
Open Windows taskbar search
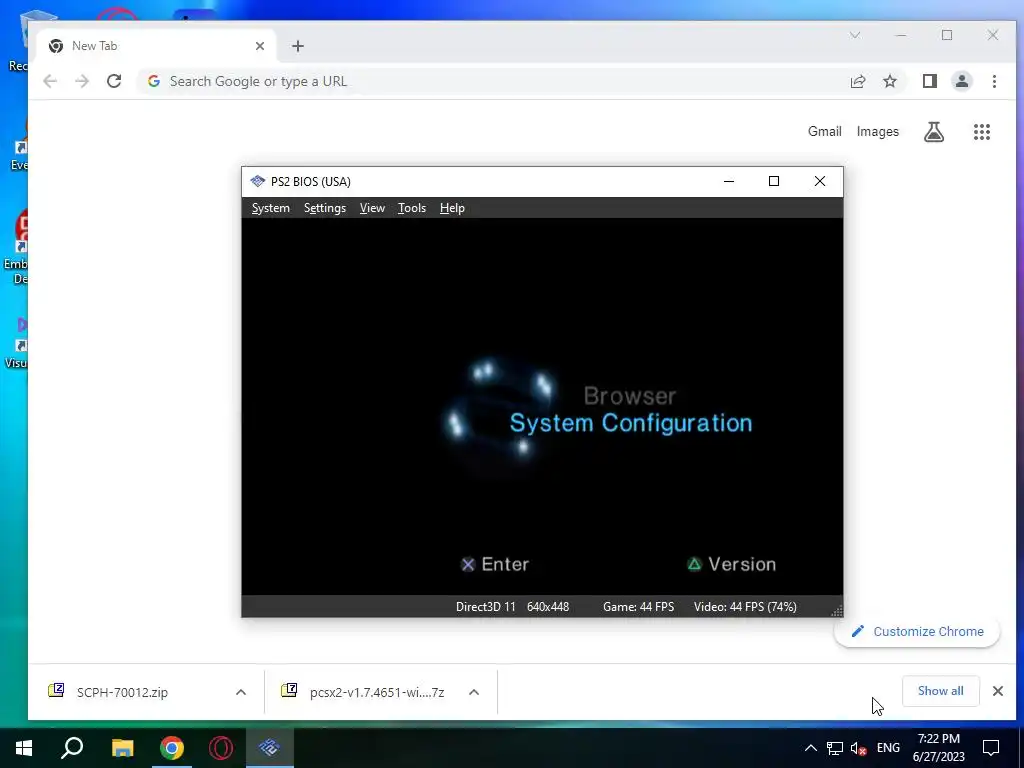pyautogui.click(x=72, y=748)
